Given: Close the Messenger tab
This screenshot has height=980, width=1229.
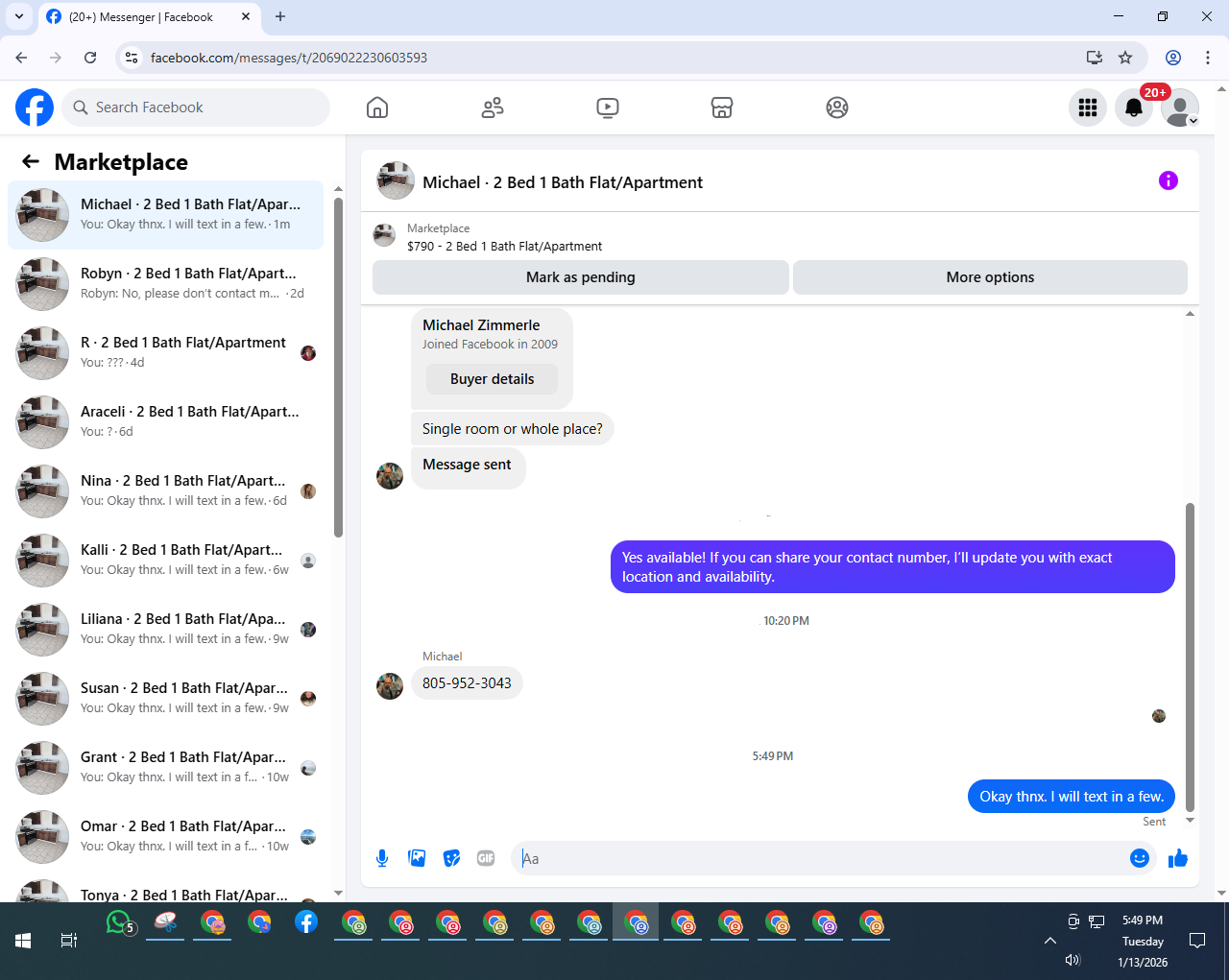Looking at the screenshot, I should pos(246,16).
